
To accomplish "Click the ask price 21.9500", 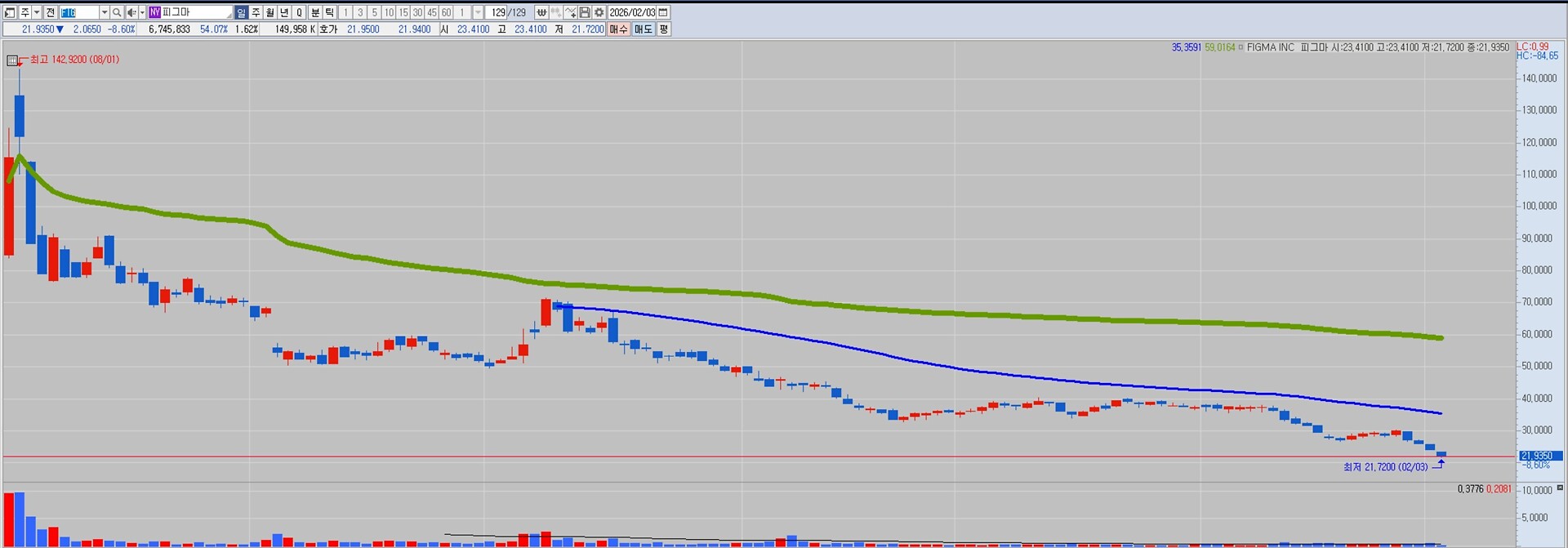I will tap(363, 29).
